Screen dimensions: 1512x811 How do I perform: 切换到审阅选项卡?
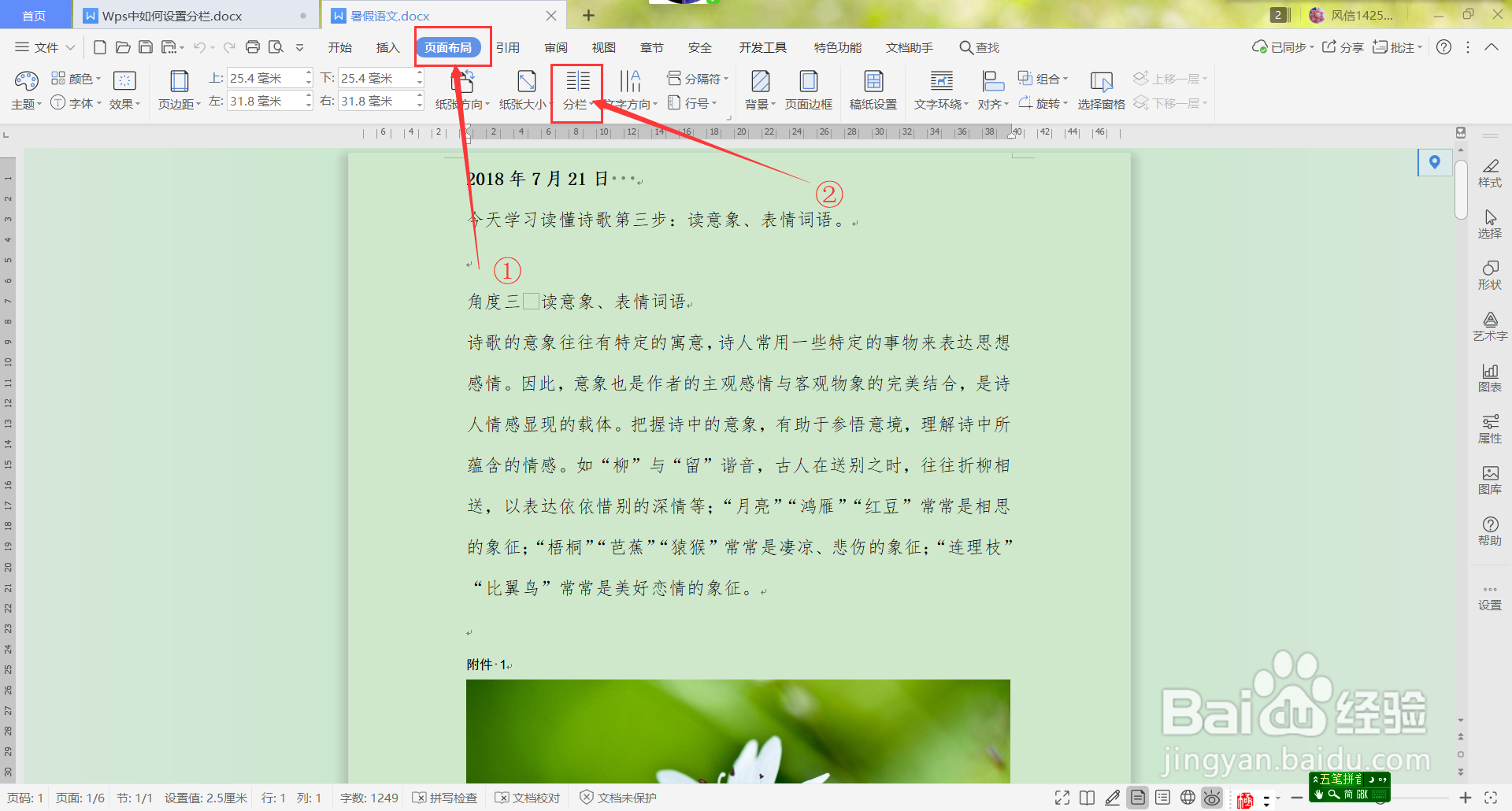coord(556,47)
